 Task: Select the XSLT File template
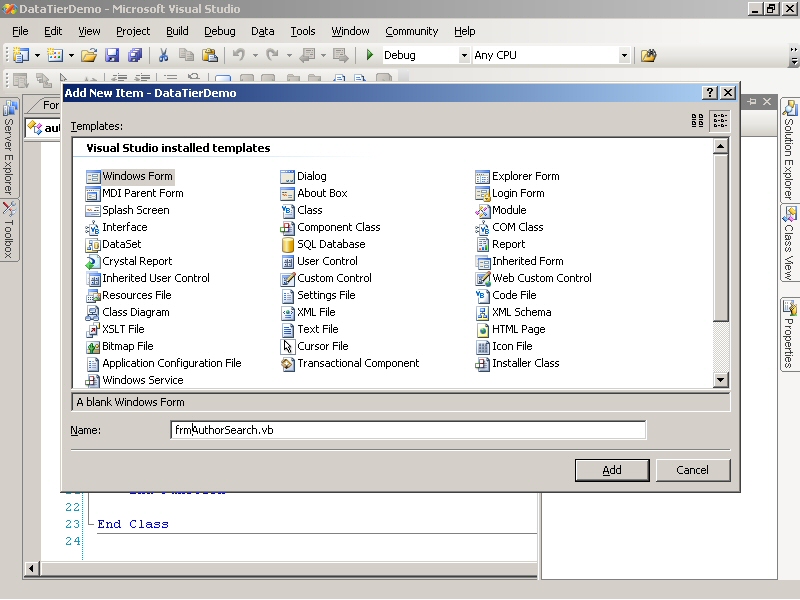115,329
